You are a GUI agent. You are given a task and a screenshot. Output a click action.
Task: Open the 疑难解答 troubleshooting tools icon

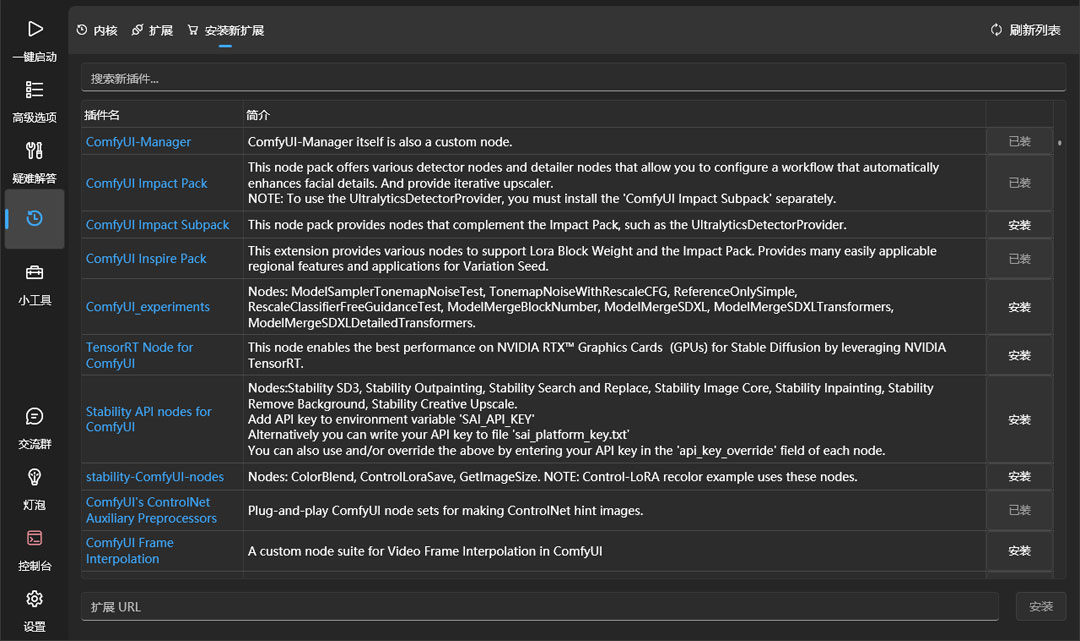(x=35, y=152)
